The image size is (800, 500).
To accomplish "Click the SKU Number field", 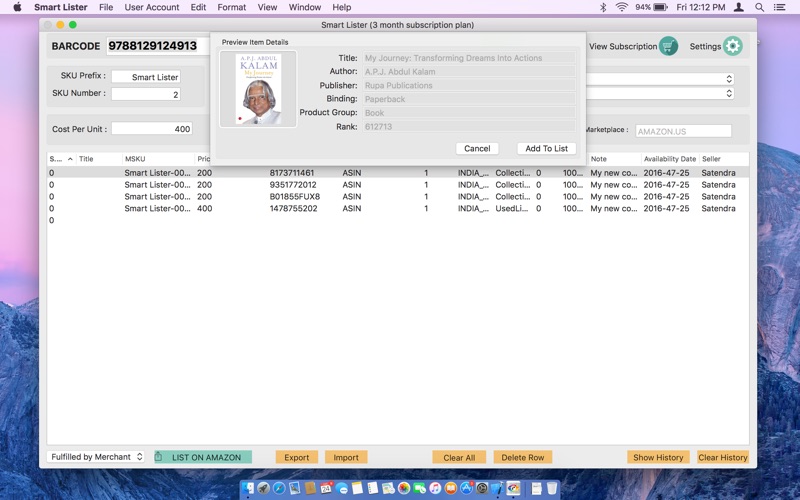I will [x=146, y=94].
